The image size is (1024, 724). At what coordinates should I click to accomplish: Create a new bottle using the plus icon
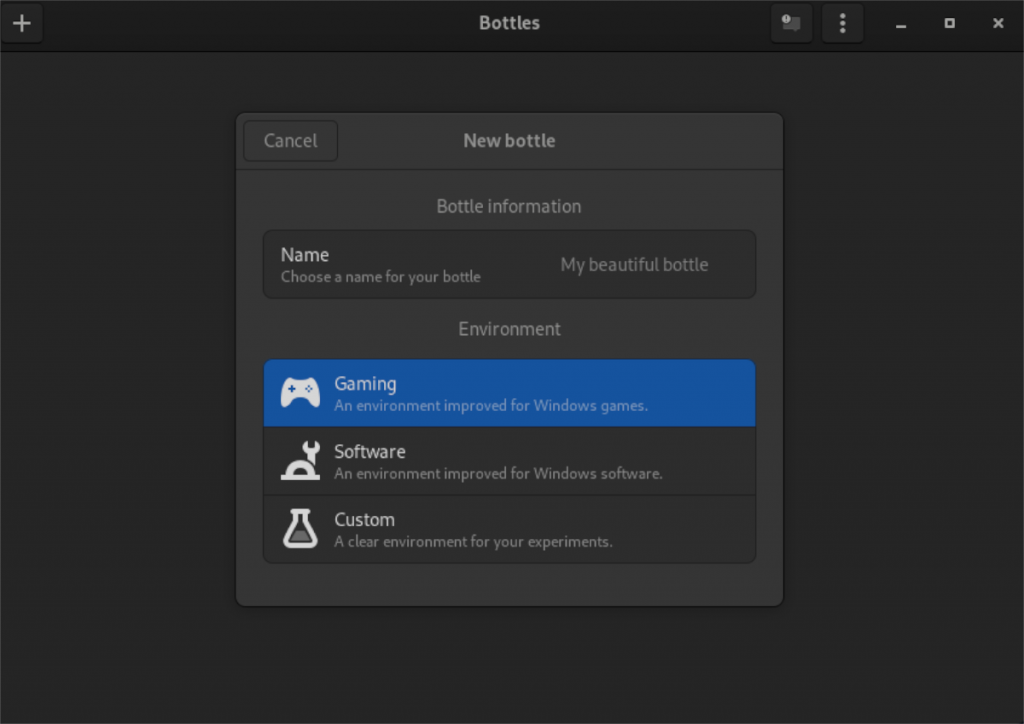pos(22,23)
